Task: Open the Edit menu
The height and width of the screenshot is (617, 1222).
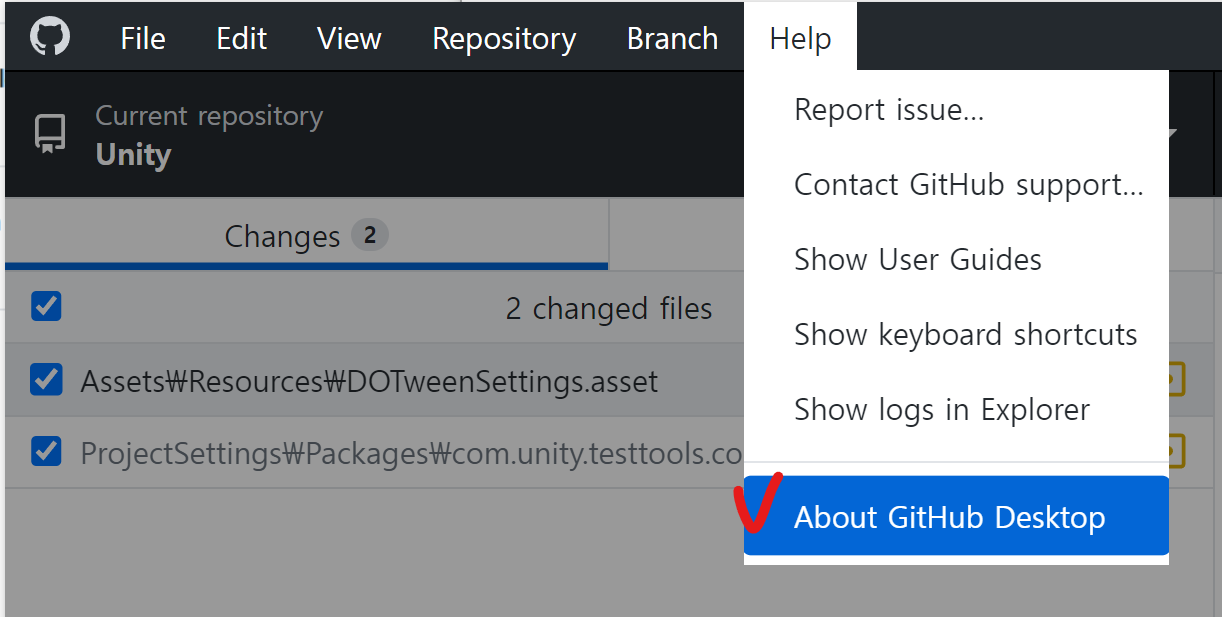Action: click(x=242, y=39)
